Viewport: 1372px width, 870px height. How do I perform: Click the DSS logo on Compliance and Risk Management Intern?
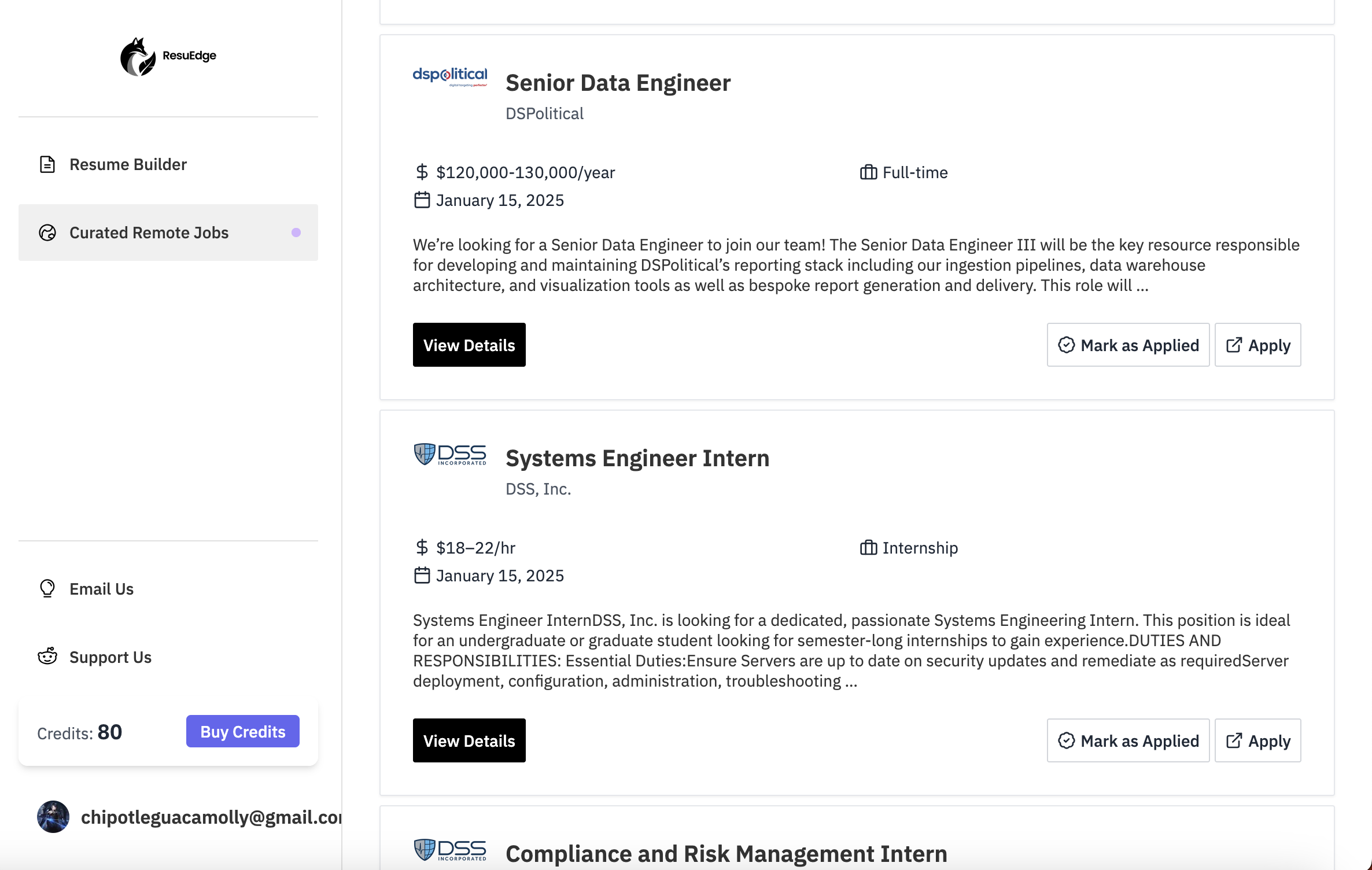coord(450,850)
